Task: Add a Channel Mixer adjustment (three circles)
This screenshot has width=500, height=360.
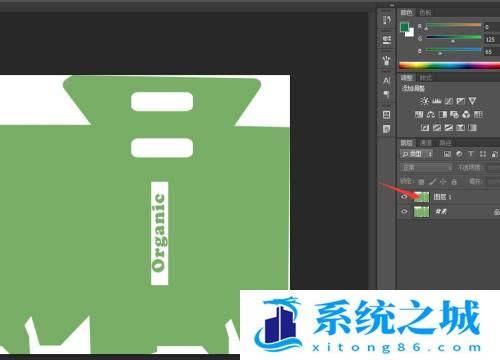Action: click(x=466, y=114)
